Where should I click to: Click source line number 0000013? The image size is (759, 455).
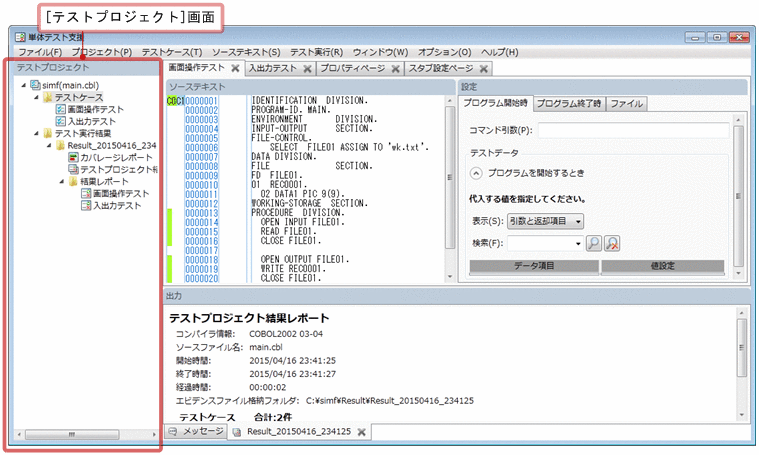click(x=202, y=213)
